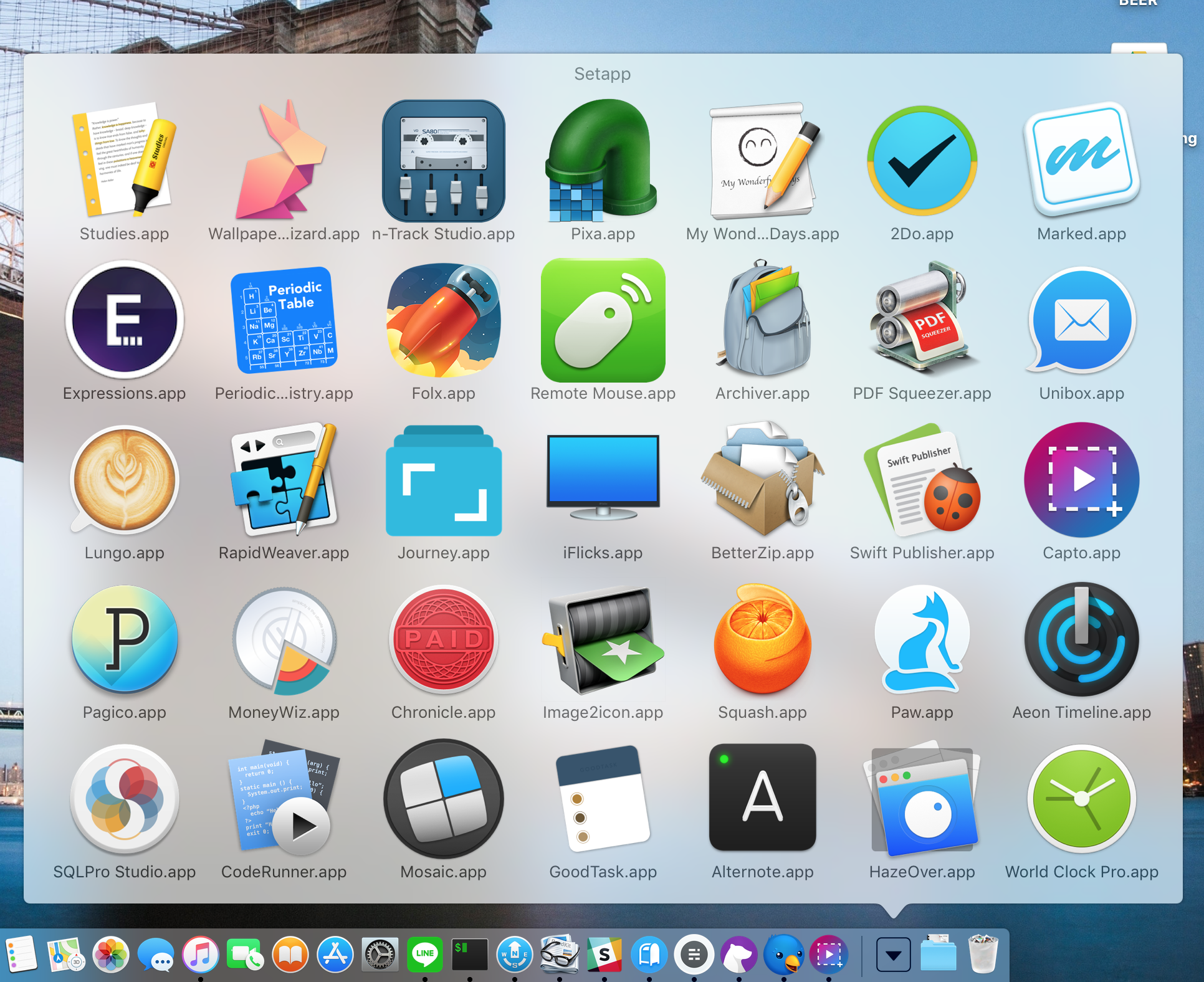Screen dimensions: 1204x982
Task: Open the BetterZip box icon
Action: tap(762, 480)
